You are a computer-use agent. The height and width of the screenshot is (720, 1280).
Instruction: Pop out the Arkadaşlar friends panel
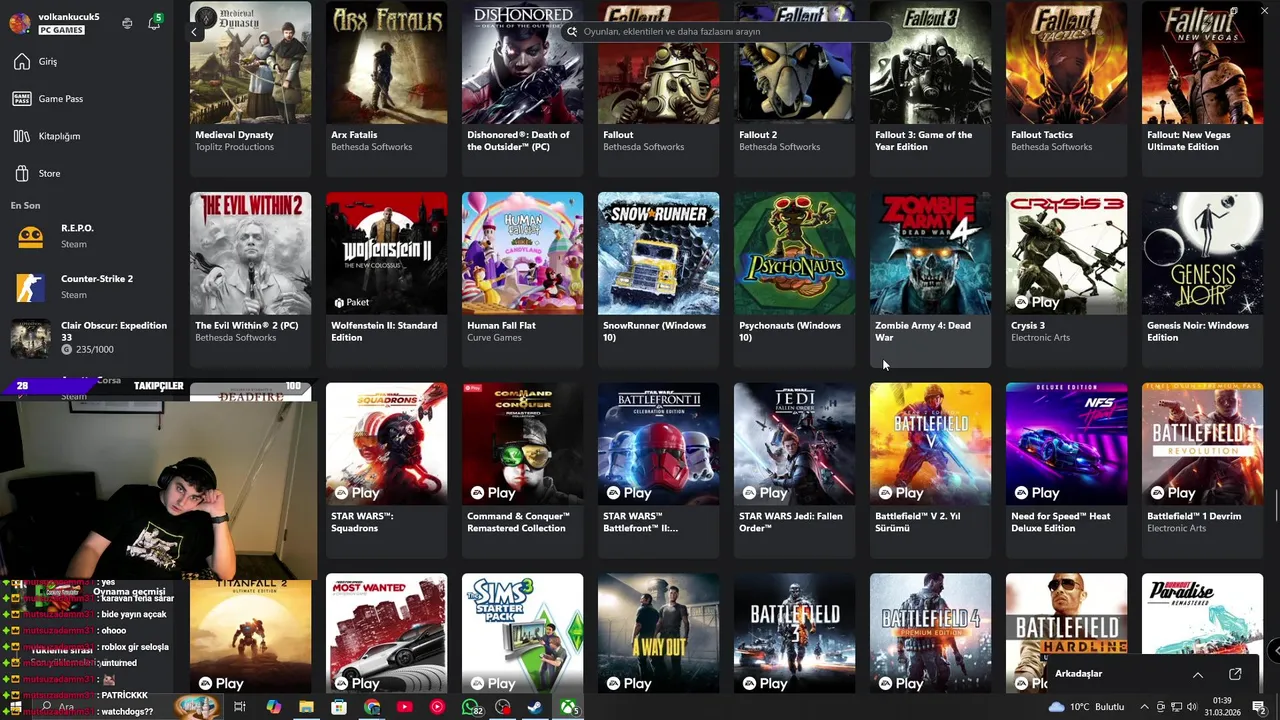(1235, 674)
